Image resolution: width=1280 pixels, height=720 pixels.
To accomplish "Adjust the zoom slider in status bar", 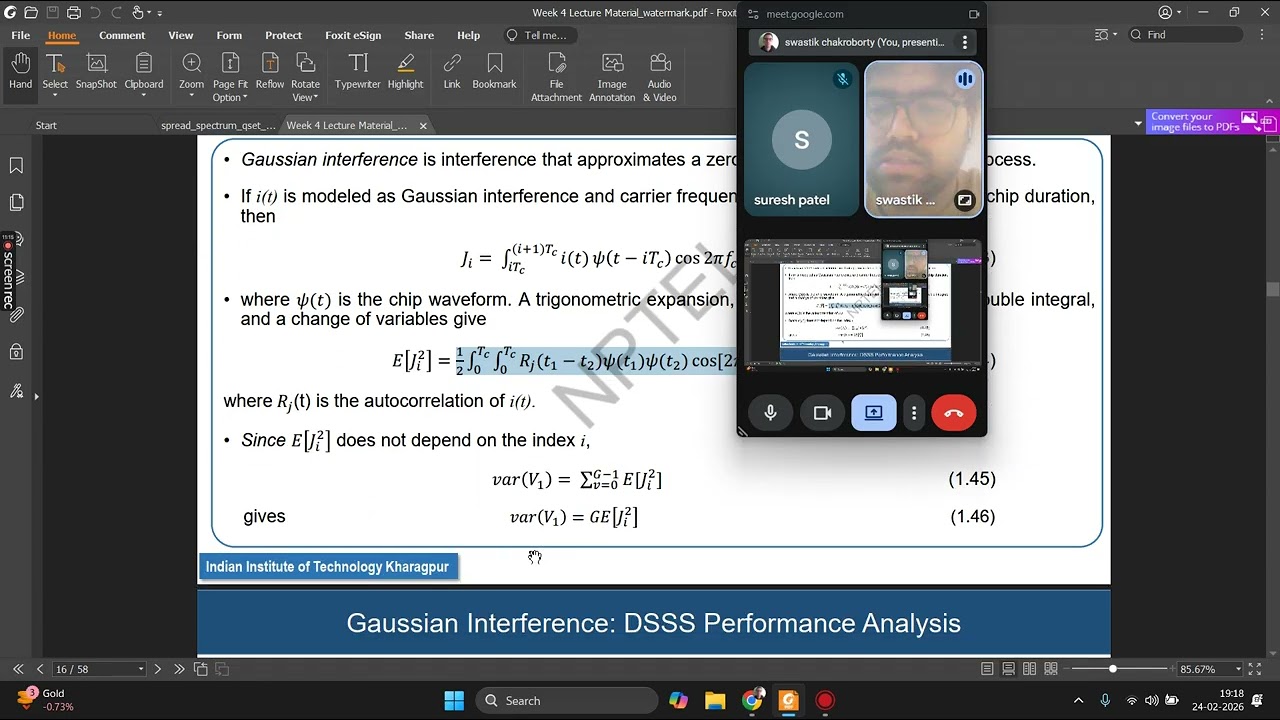I will click(1113, 669).
